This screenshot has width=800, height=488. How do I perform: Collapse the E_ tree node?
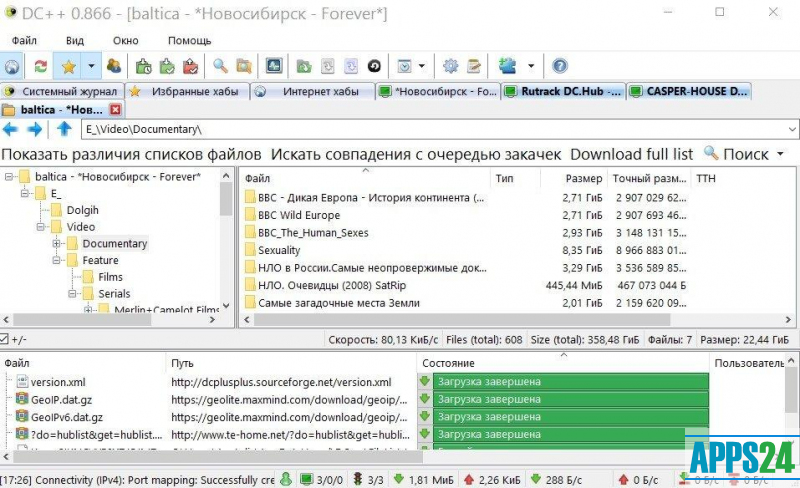point(24,193)
